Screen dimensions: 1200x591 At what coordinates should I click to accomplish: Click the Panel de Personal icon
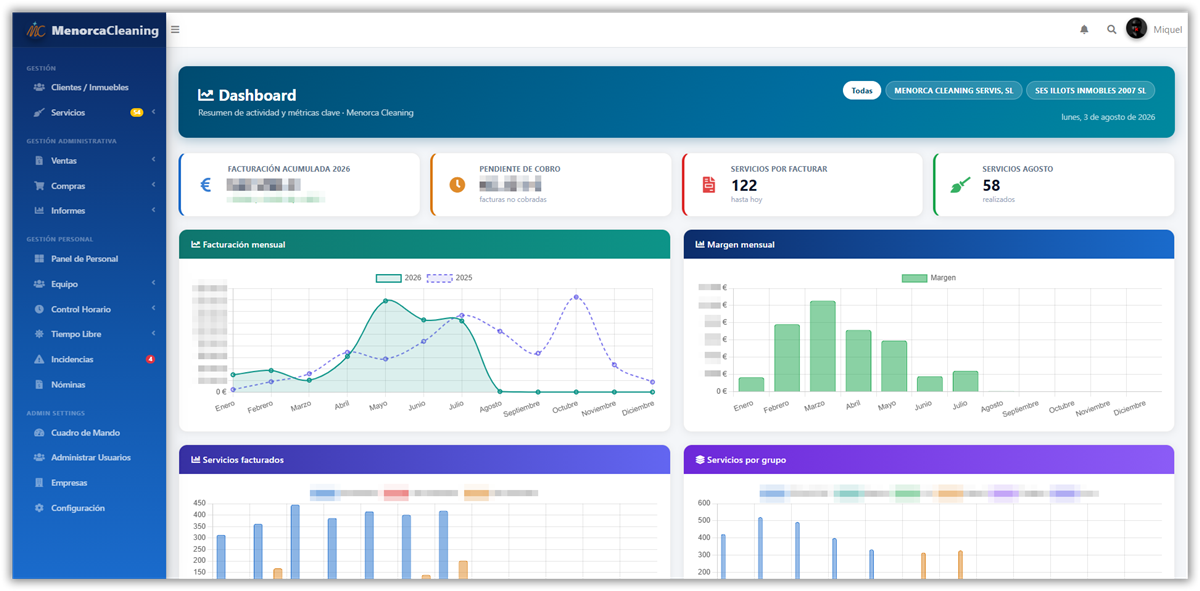coord(39,259)
